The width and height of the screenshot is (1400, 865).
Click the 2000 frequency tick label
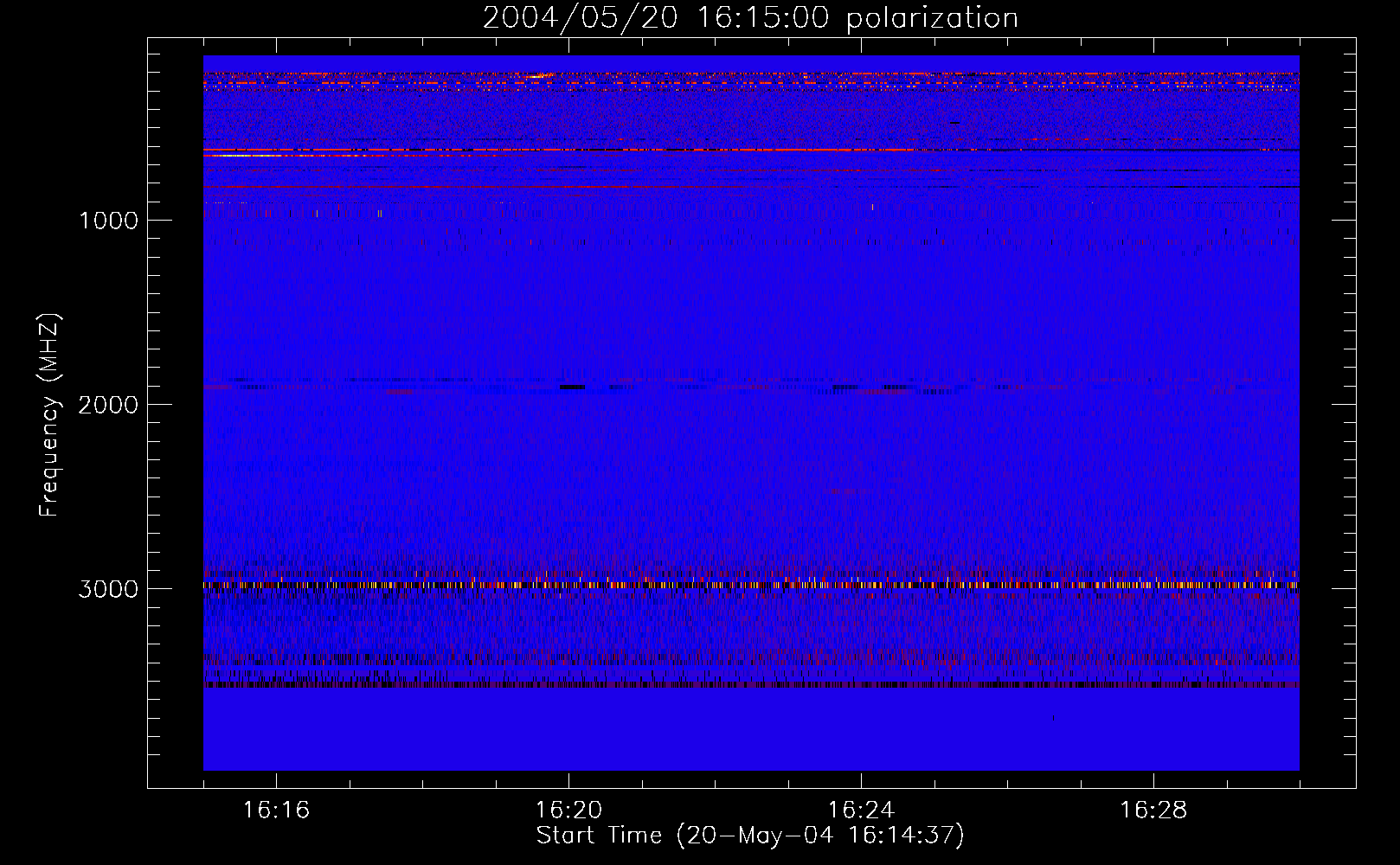tap(109, 405)
